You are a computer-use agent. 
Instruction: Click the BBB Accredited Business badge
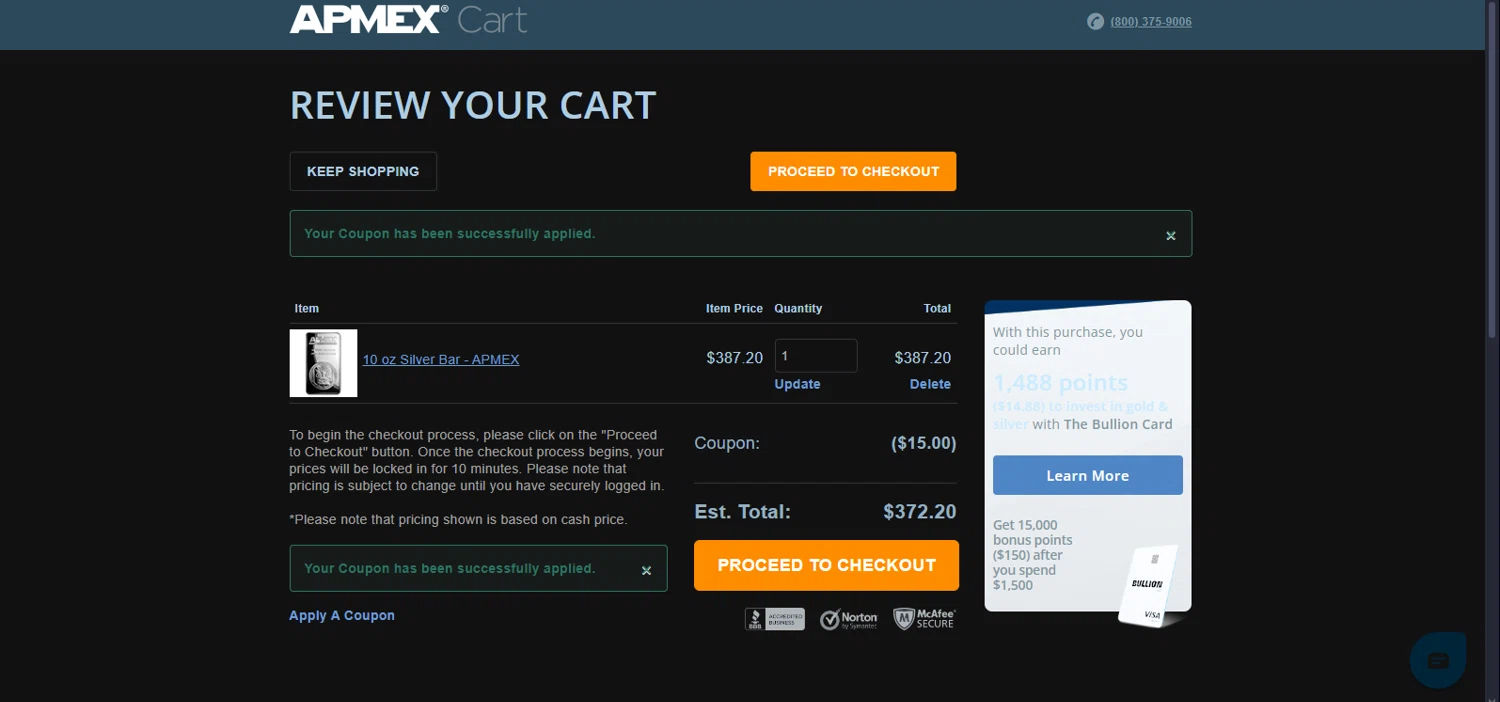pyautogui.click(x=775, y=619)
